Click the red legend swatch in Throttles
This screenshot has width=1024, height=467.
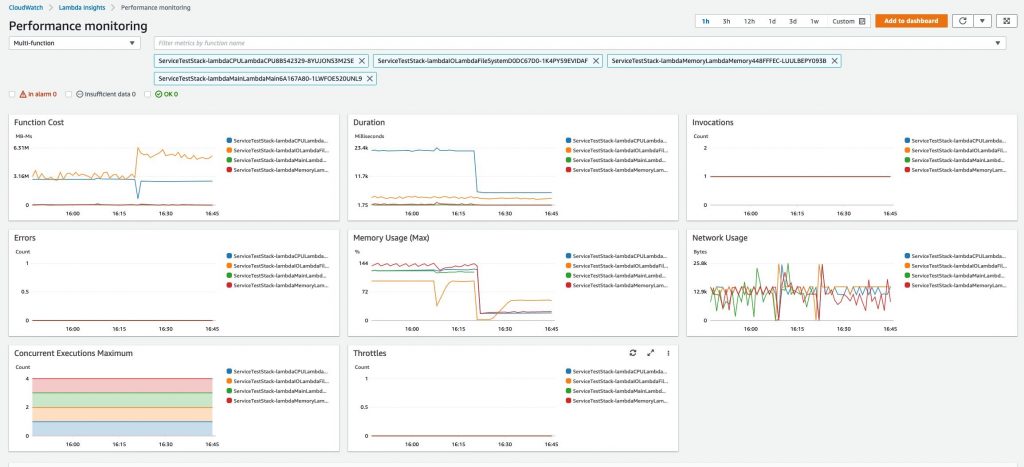tap(568, 400)
